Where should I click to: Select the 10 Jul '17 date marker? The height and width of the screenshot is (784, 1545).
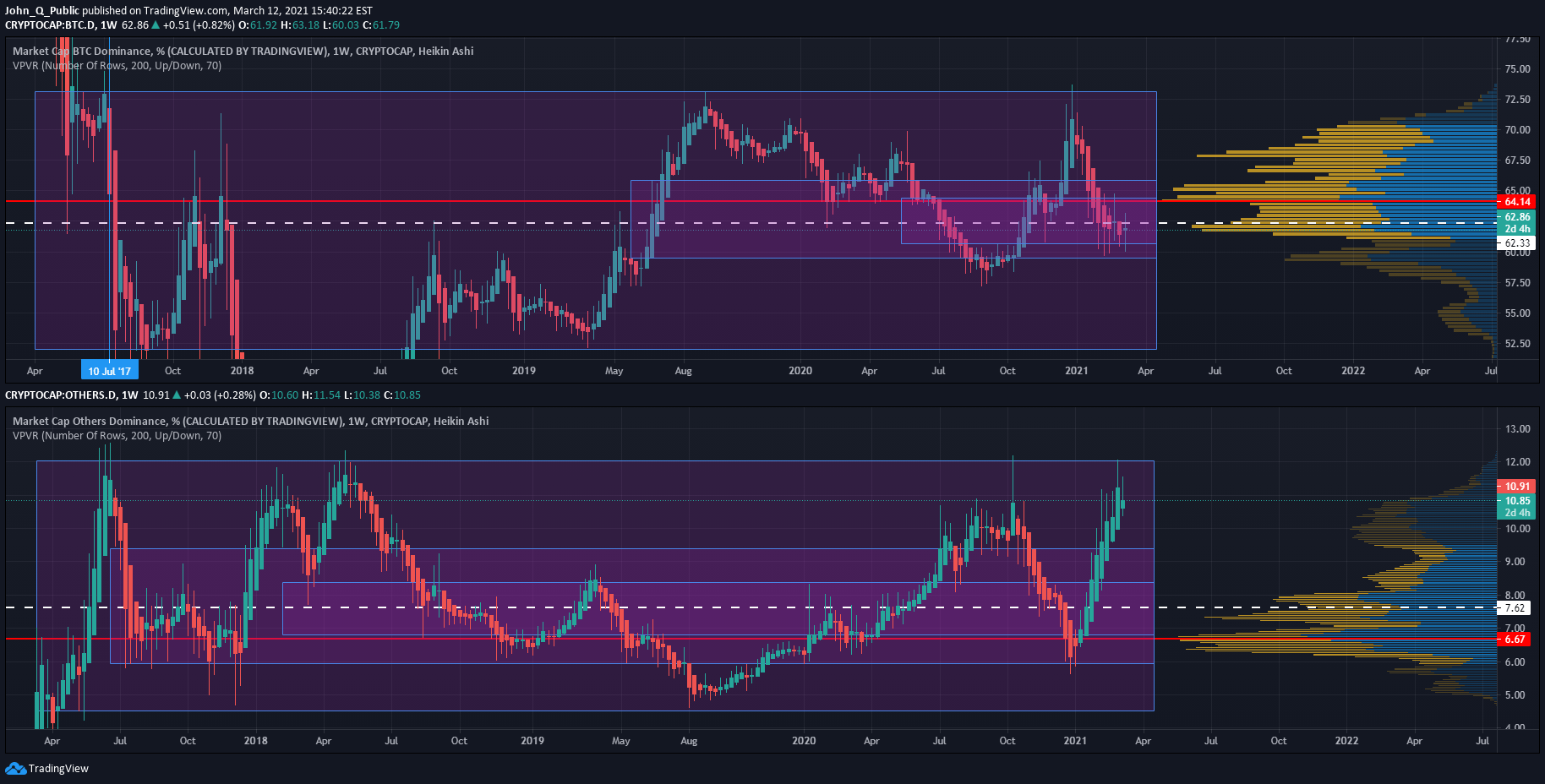pos(110,370)
